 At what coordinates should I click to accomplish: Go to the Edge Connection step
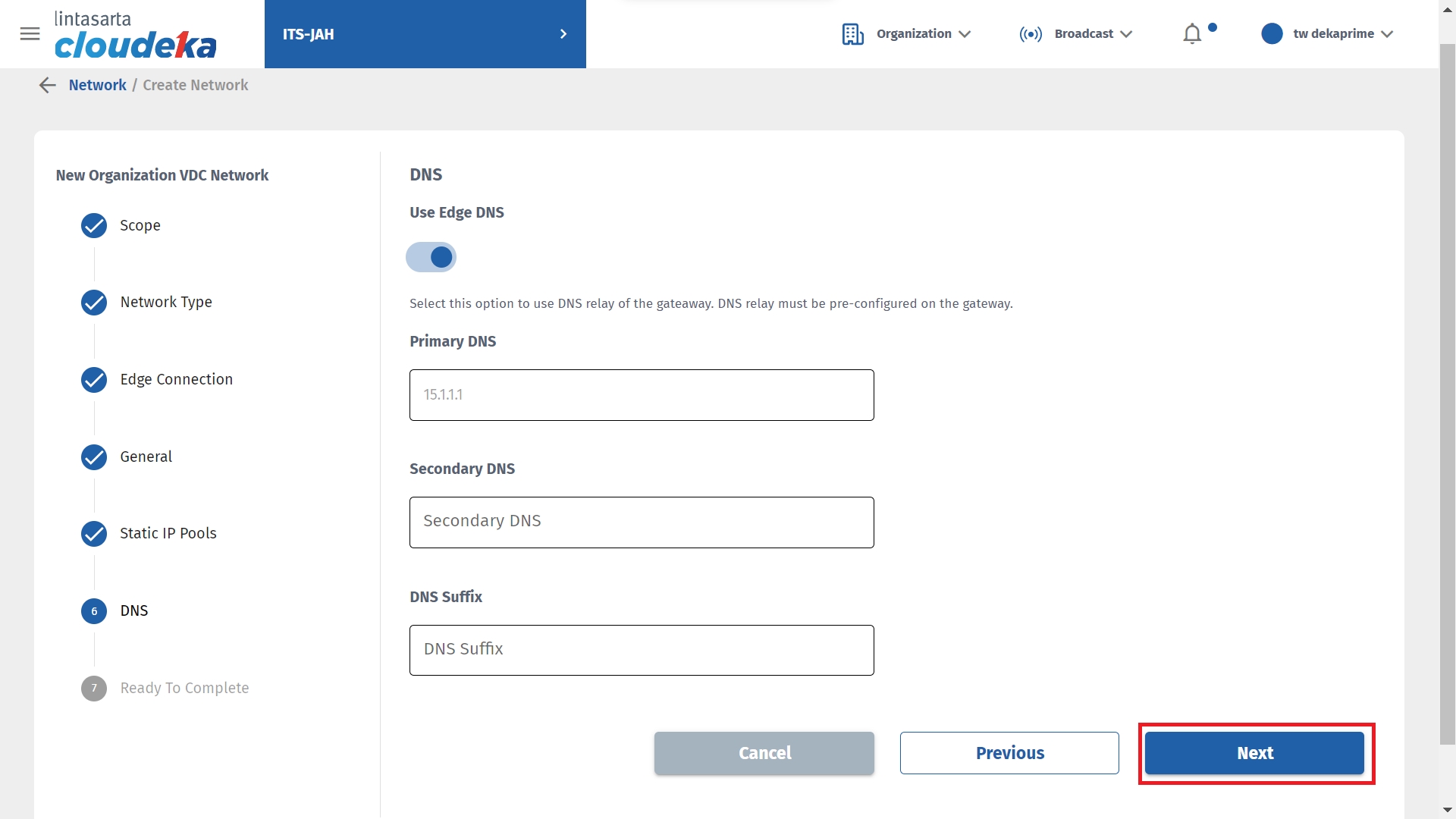[176, 380]
